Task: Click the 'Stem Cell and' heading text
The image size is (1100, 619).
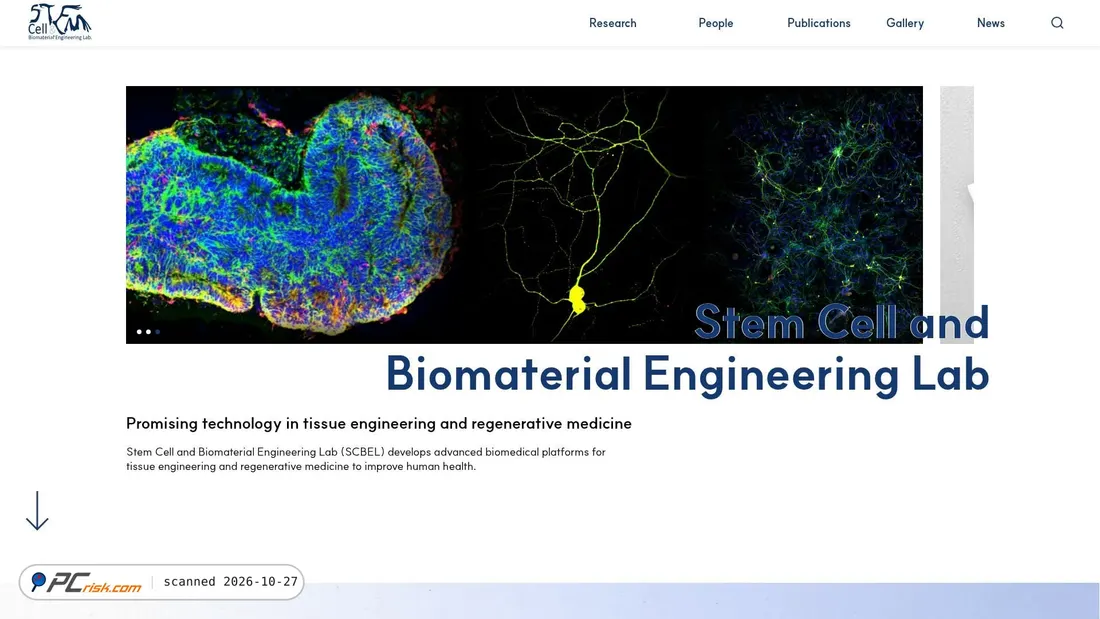Action: [x=842, y=323]
